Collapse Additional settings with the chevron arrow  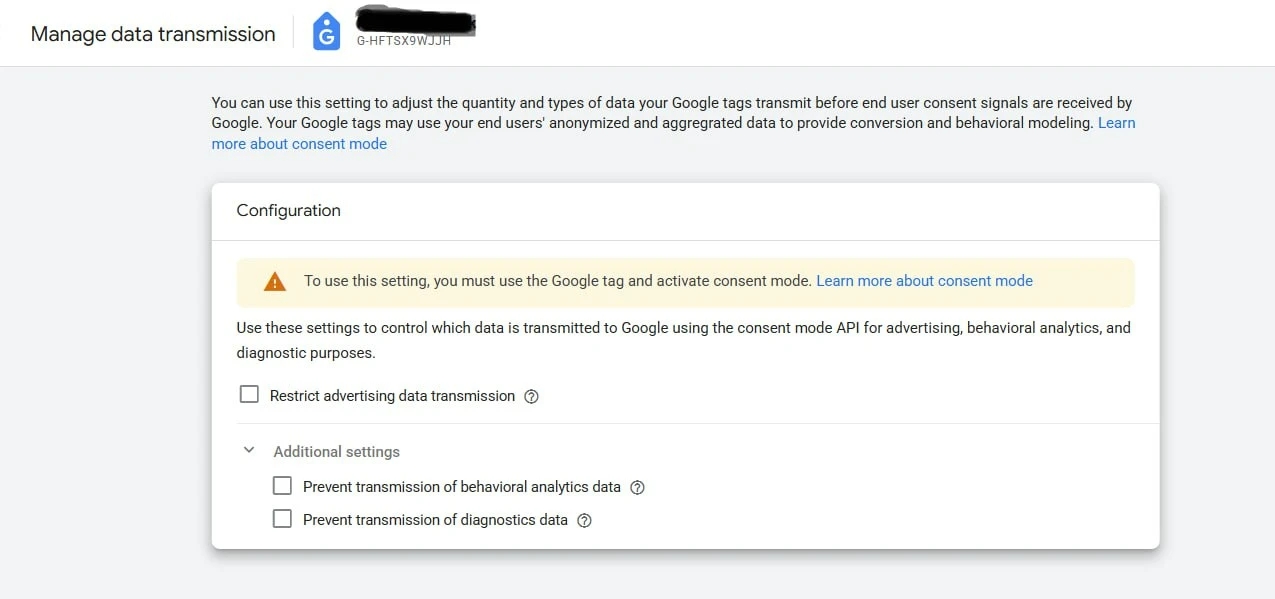click(x=249, y=451)
